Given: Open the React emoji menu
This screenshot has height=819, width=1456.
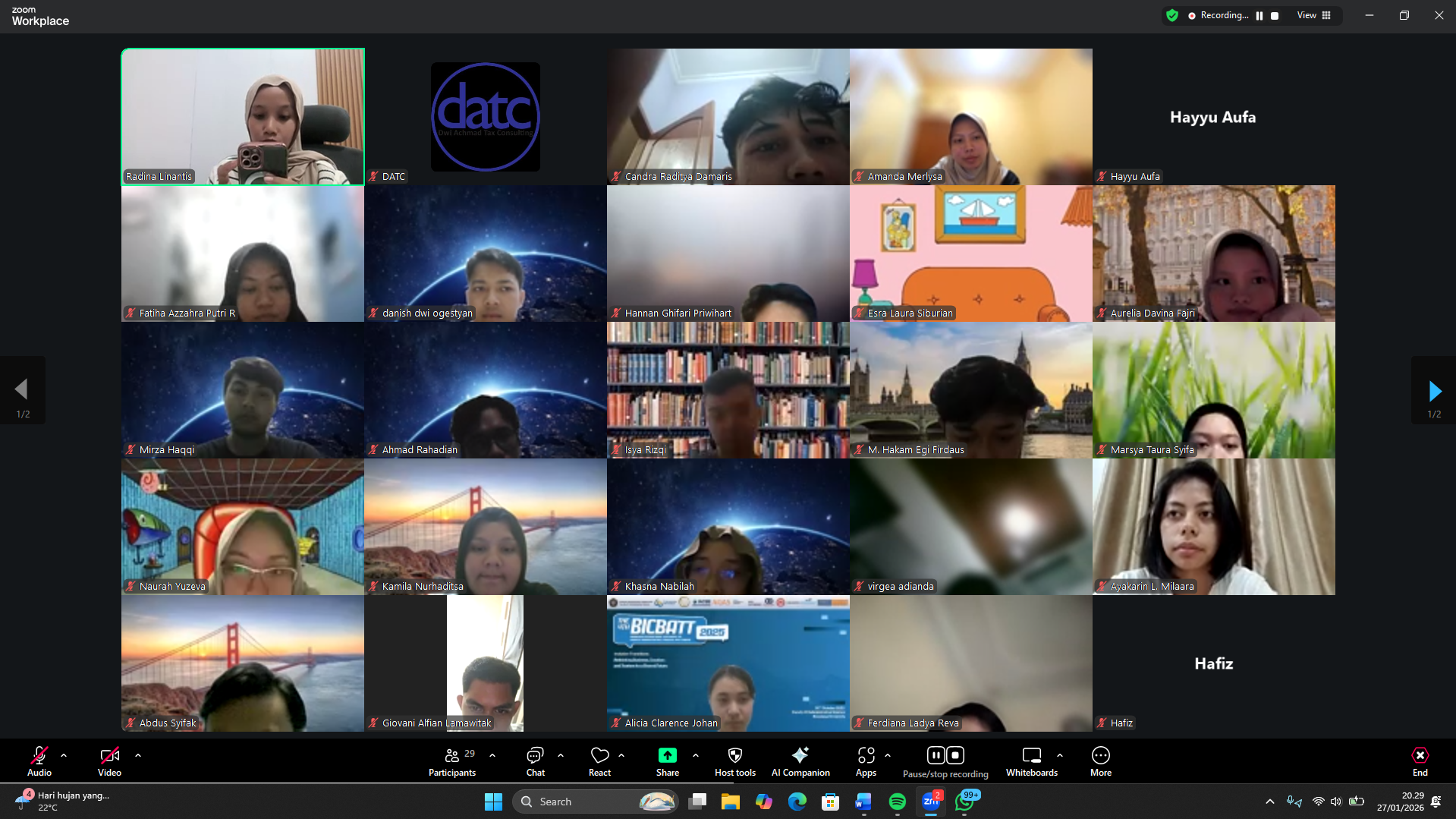Looking at the screenshot, I should coord(599,761).
